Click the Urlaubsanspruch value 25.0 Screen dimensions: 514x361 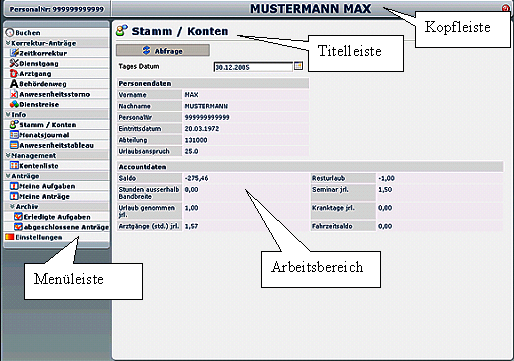click(x=191, y=151)
